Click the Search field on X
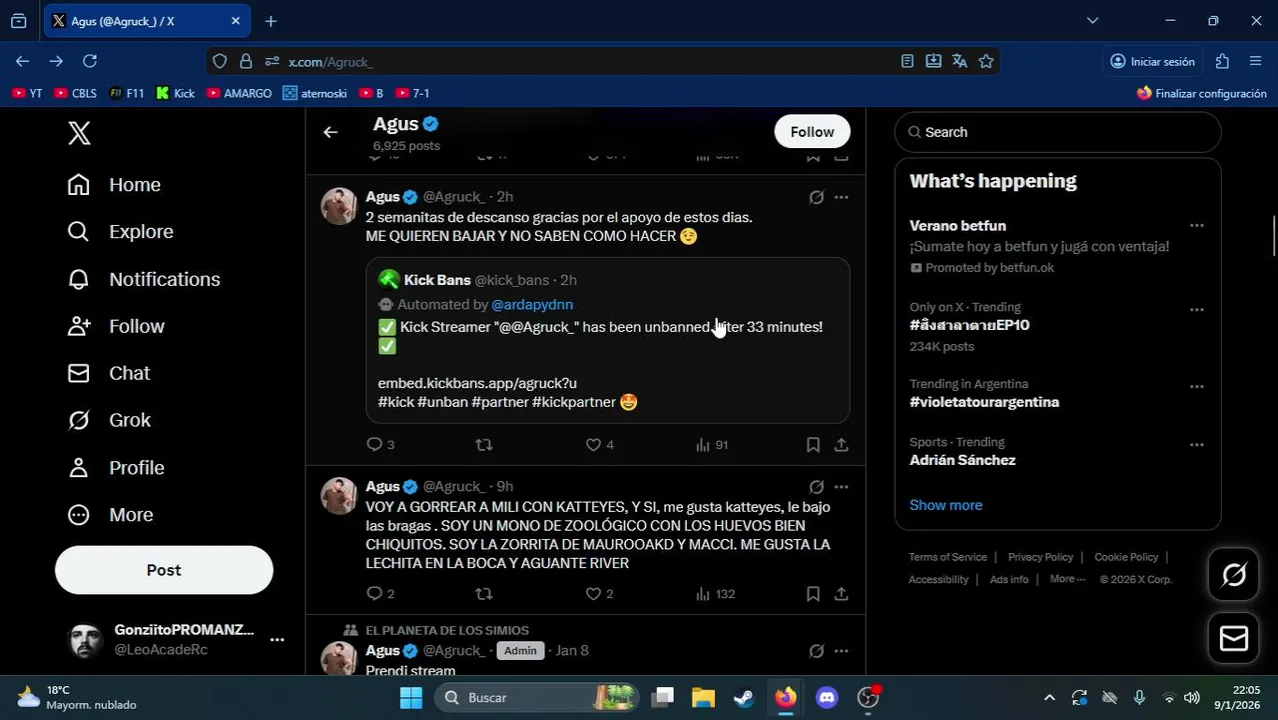The height and width of the screenshot is (720, 1278). (1058, 132)
